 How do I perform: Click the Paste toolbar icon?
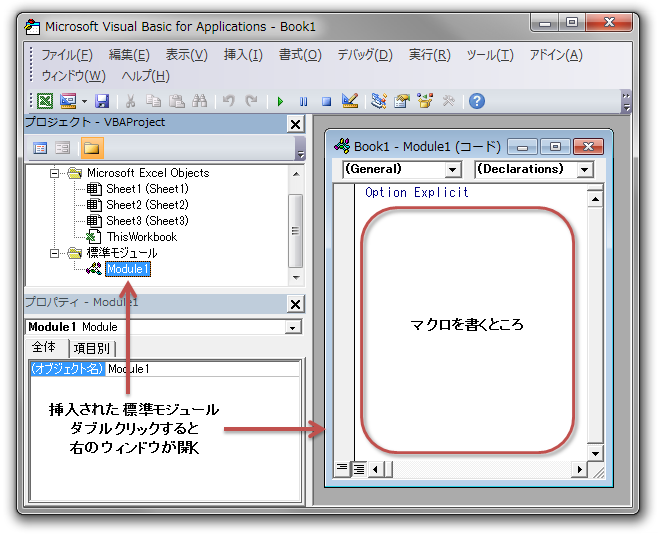click(177, 101)
